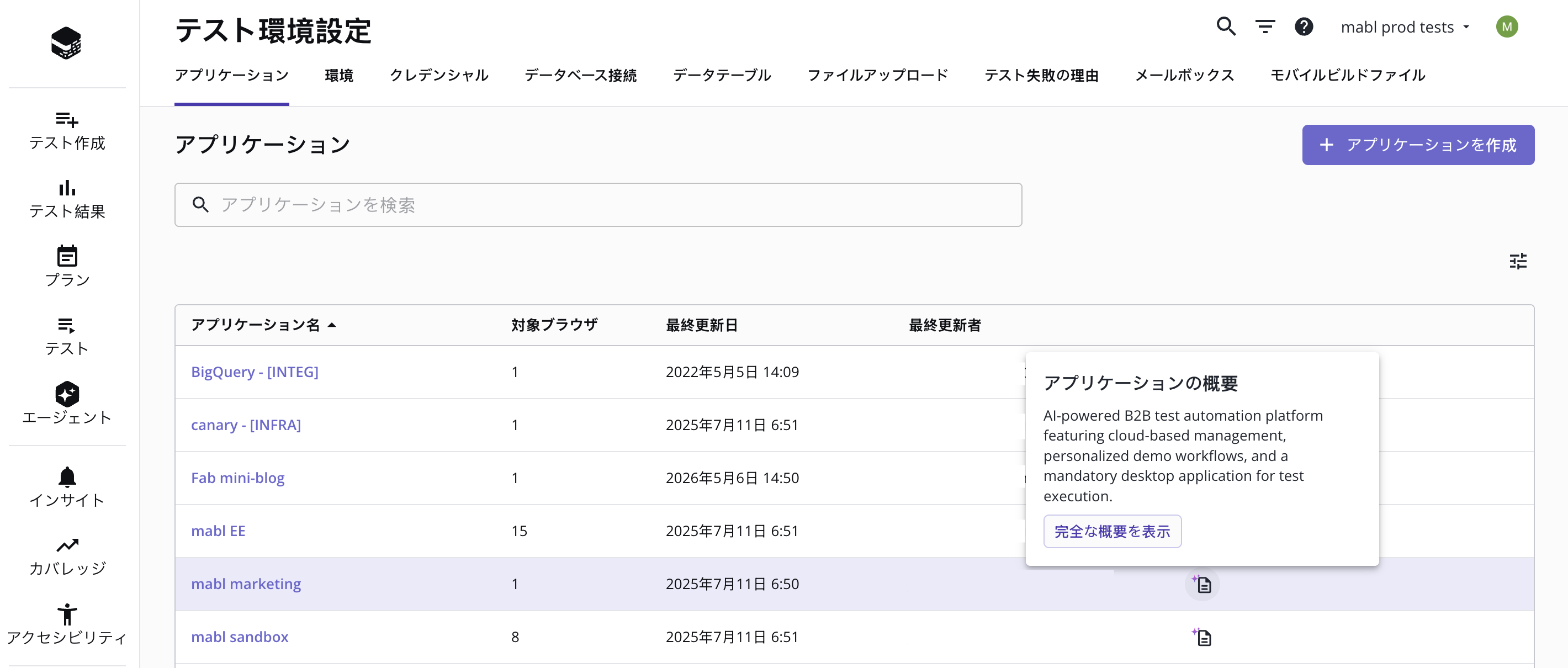The image size is (1568, 668).
Task: Open the mabl marketing application link
Action: pyautogui.click(x=246, y=584)
